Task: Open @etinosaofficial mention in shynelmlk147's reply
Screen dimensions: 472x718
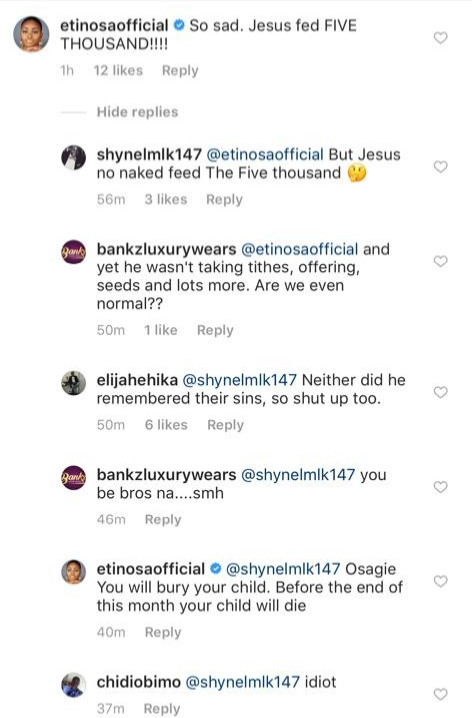Action: pos(265,155)
